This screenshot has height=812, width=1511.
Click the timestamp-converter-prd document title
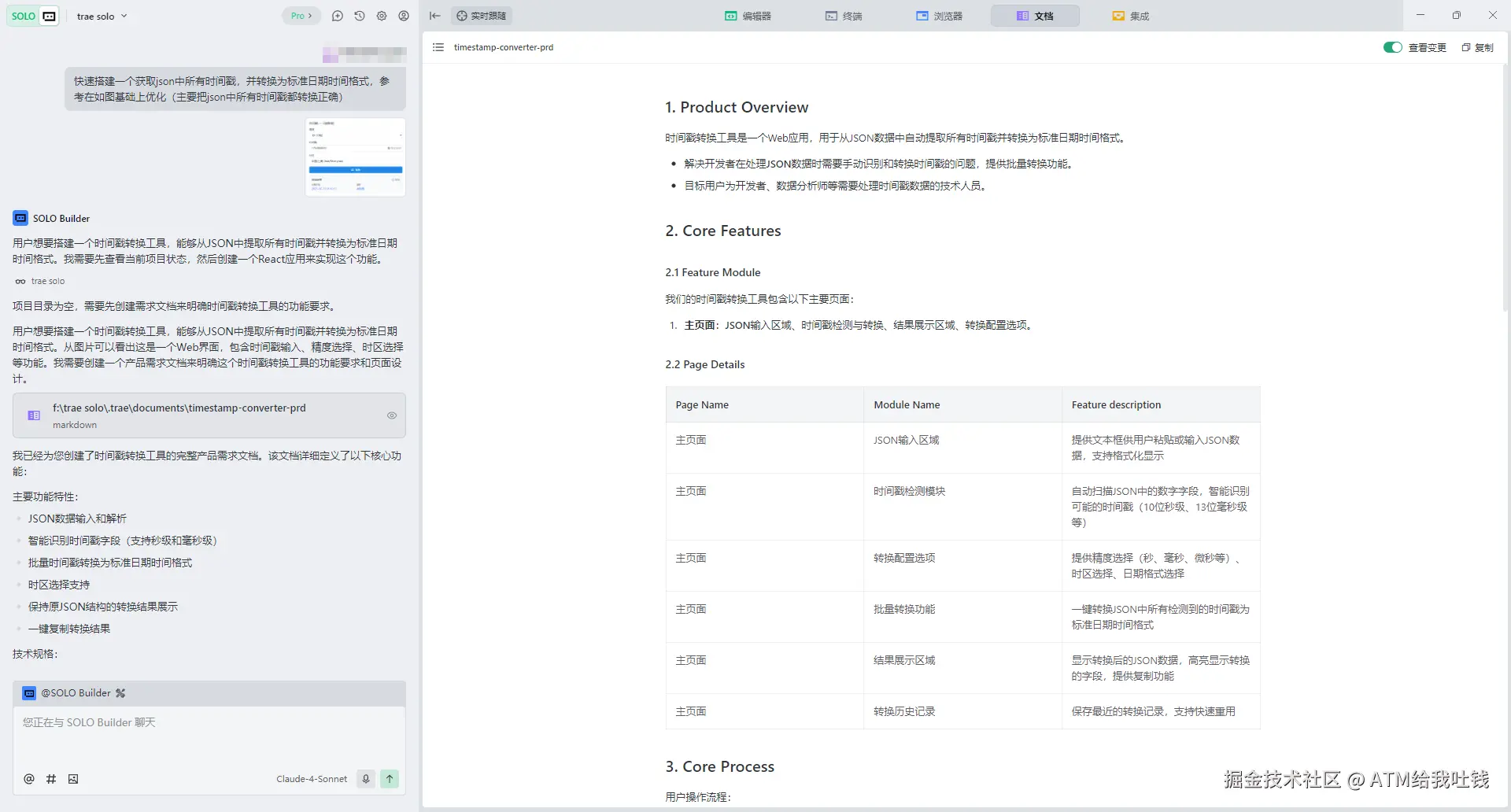click(504, 47)
